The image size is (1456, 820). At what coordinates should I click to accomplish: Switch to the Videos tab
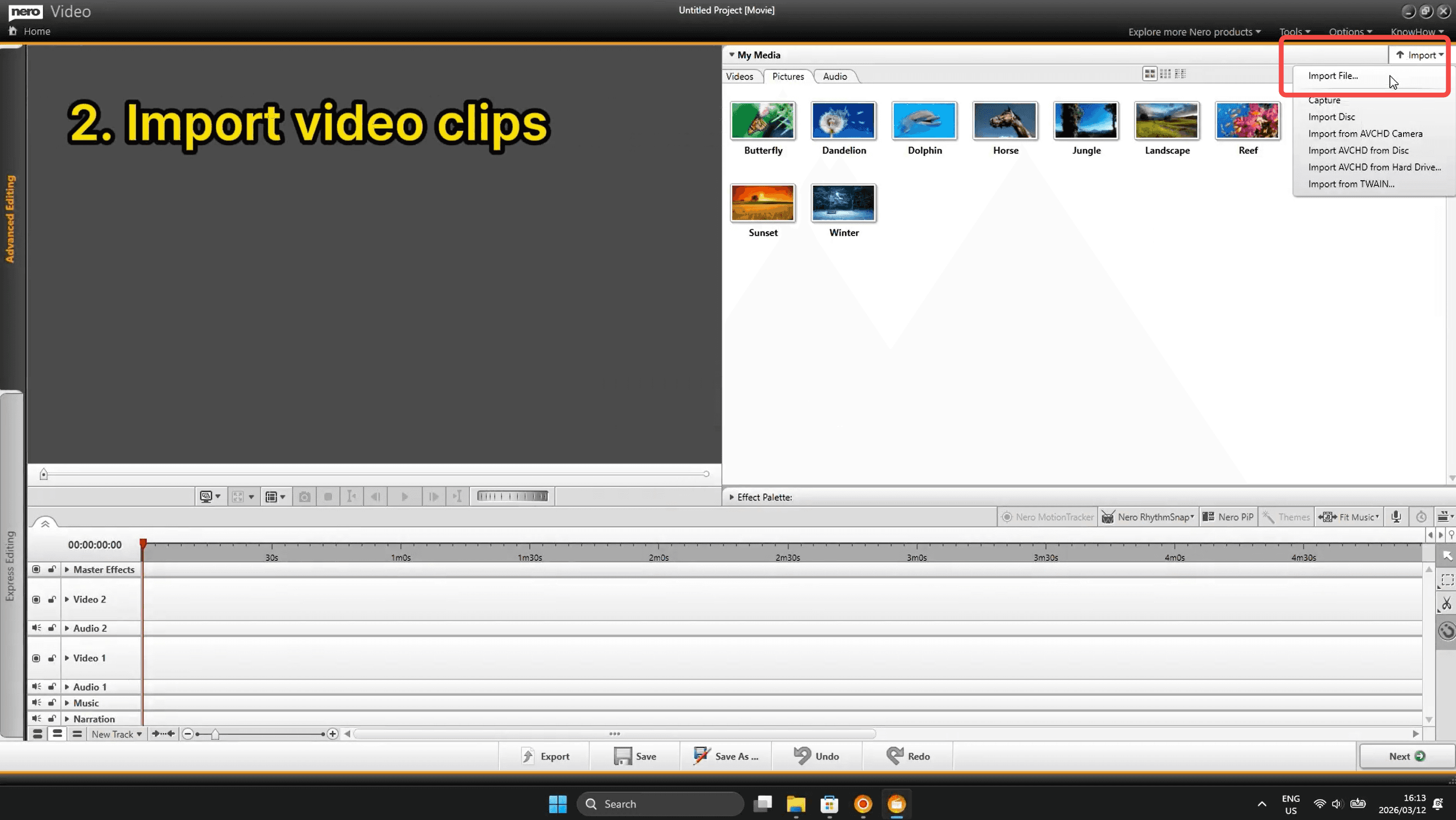pos(739,76)
